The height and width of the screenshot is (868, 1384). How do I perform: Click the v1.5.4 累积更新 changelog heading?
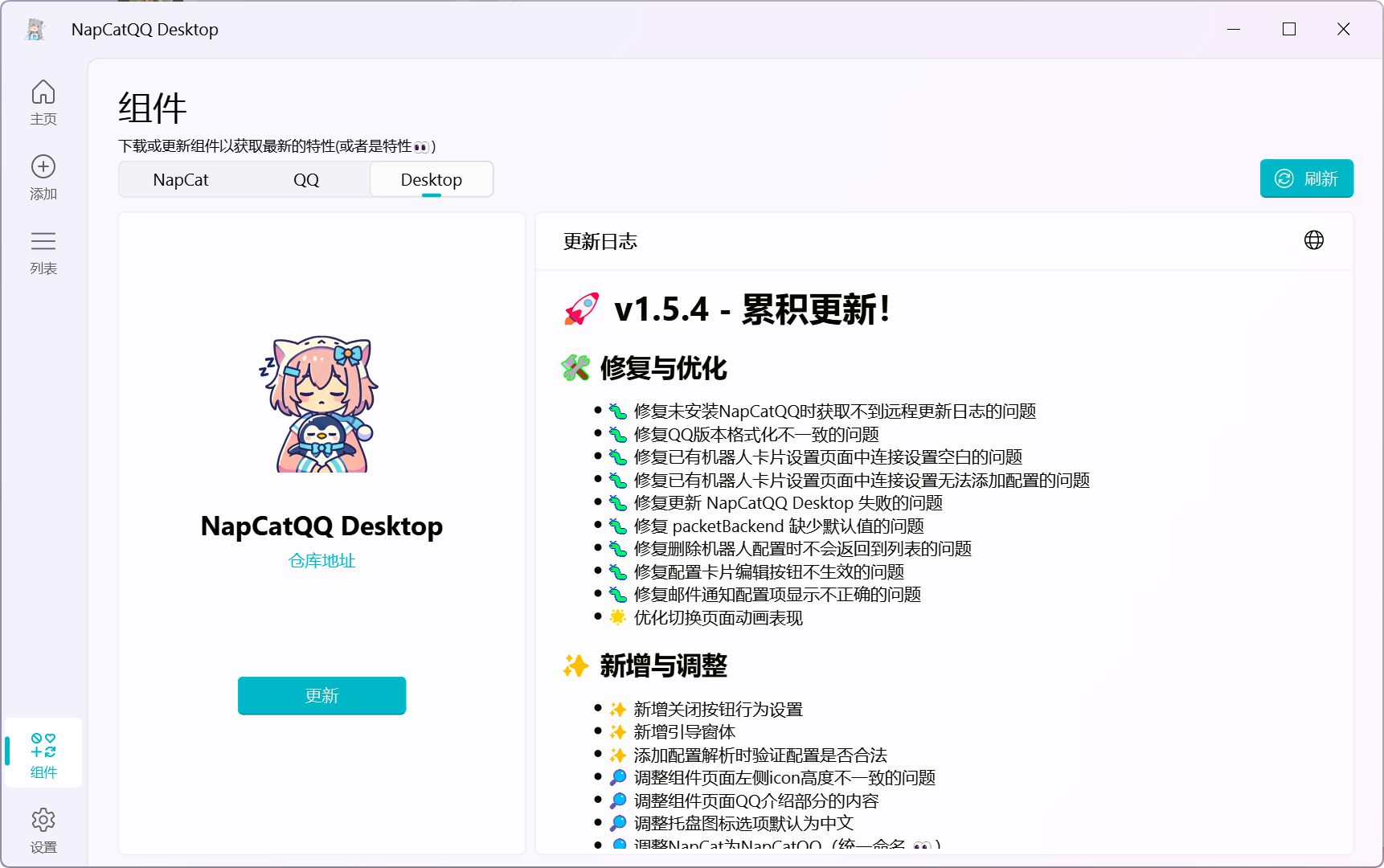pos(751,309)
